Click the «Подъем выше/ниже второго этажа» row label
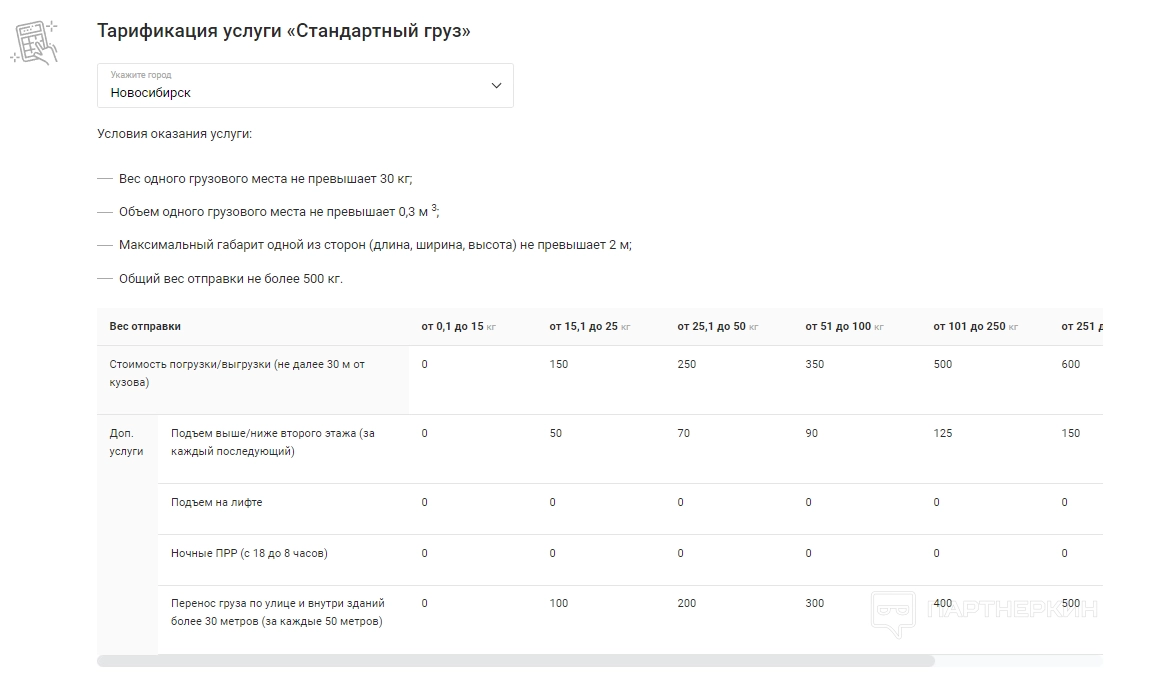 (272, 442)
